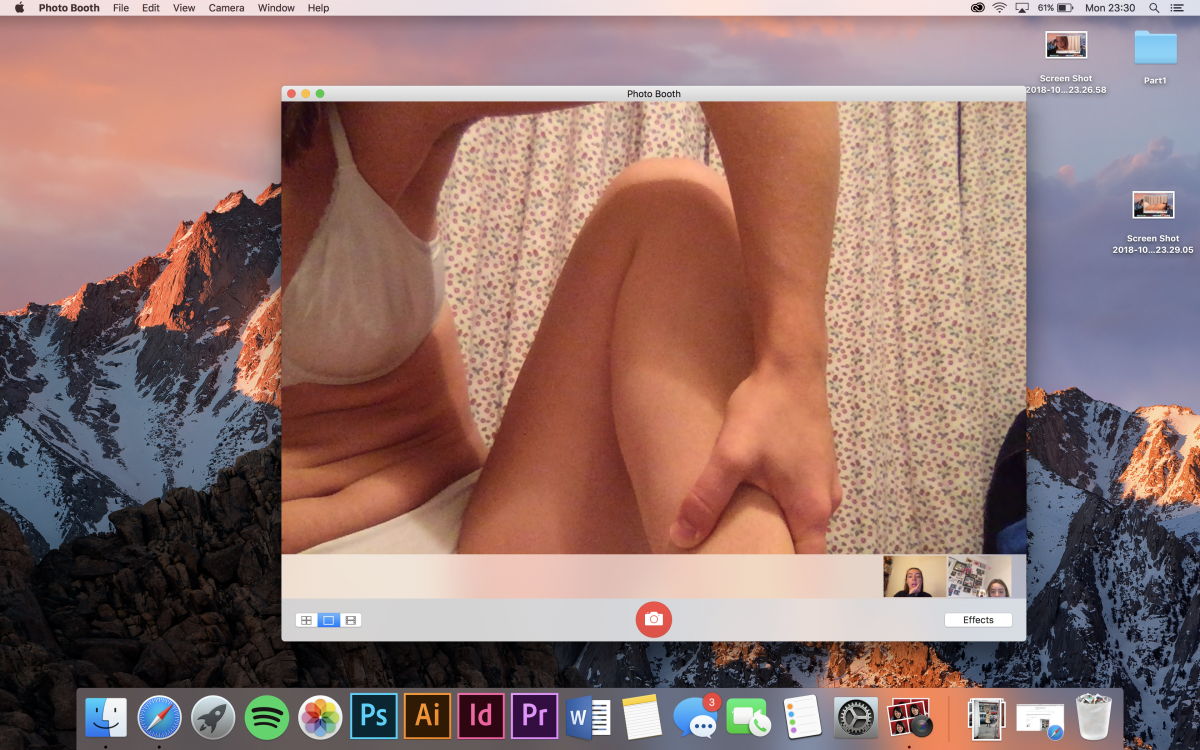
Task: Open the View menu
Action: pyautogui.click(x=184, y=8)
